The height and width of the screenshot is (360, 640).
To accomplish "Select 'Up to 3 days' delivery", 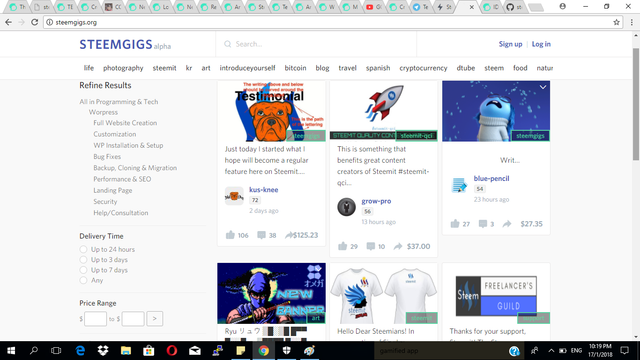I will (83, 260).
